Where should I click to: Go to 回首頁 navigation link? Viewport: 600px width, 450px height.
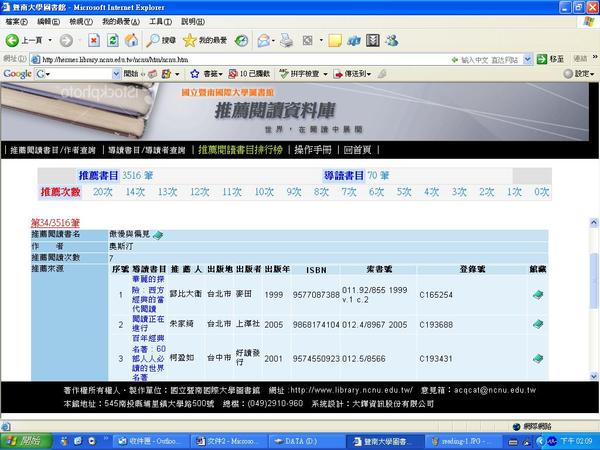point(357,150)
